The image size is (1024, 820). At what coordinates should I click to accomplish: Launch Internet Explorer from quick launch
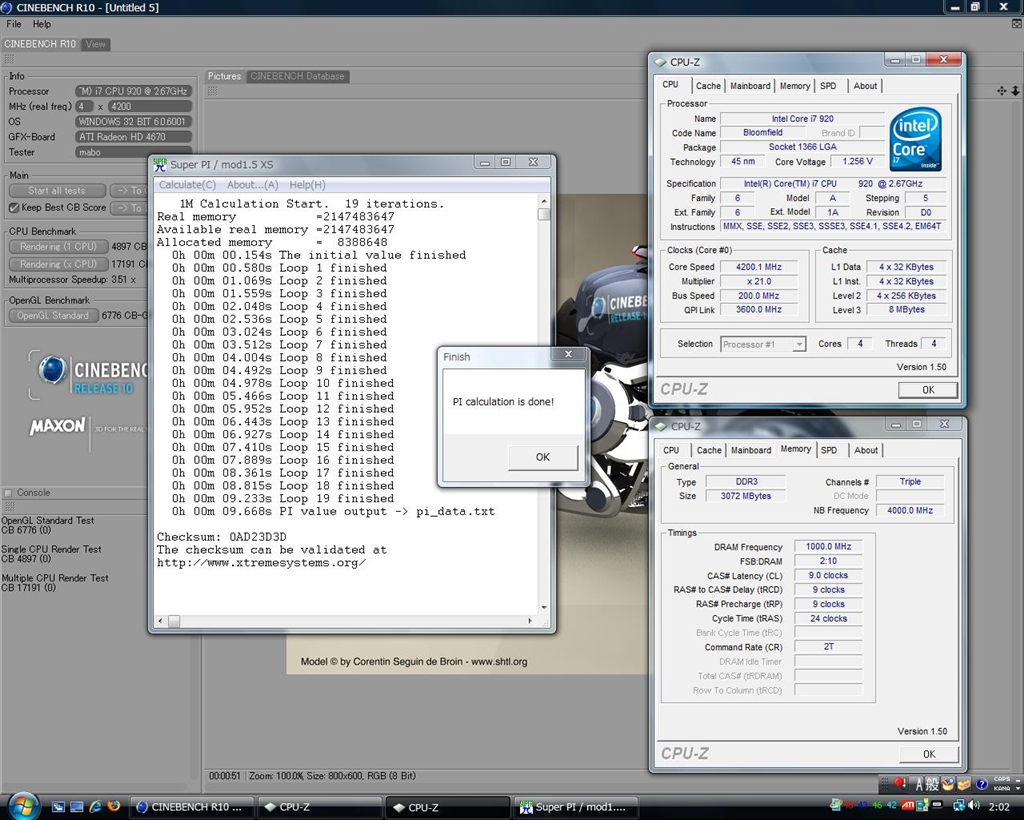coord(95,806)
